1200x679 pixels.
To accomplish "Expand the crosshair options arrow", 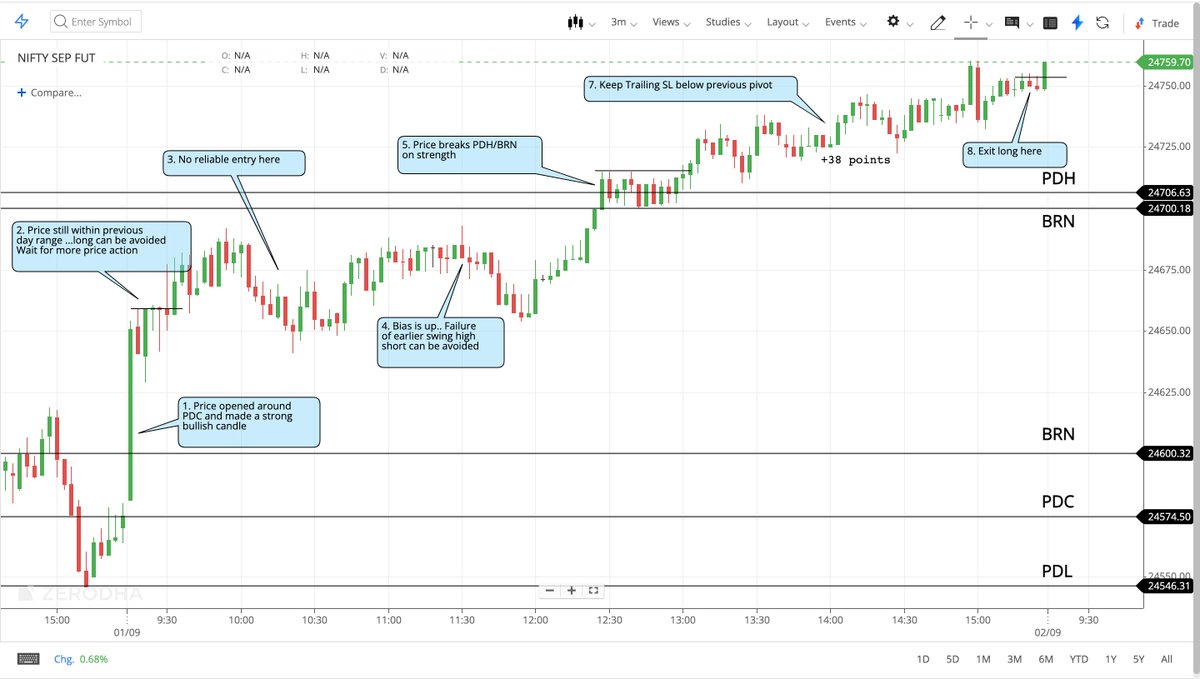I will click(989, 24).
